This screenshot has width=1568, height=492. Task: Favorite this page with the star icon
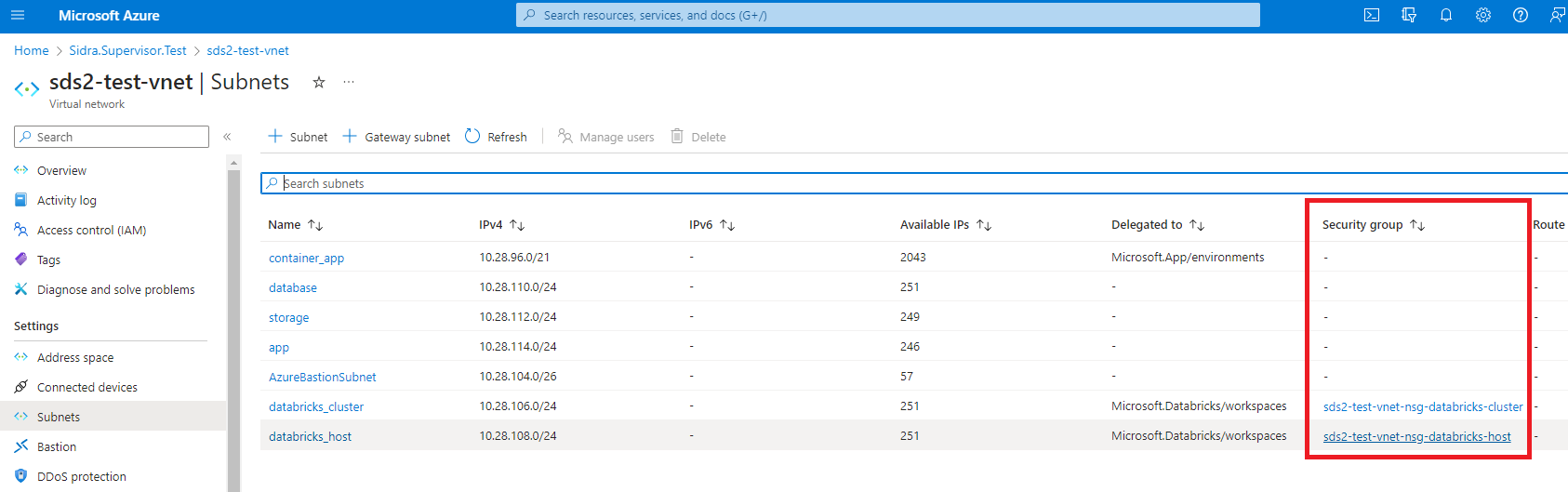click(x=319, y=82)
